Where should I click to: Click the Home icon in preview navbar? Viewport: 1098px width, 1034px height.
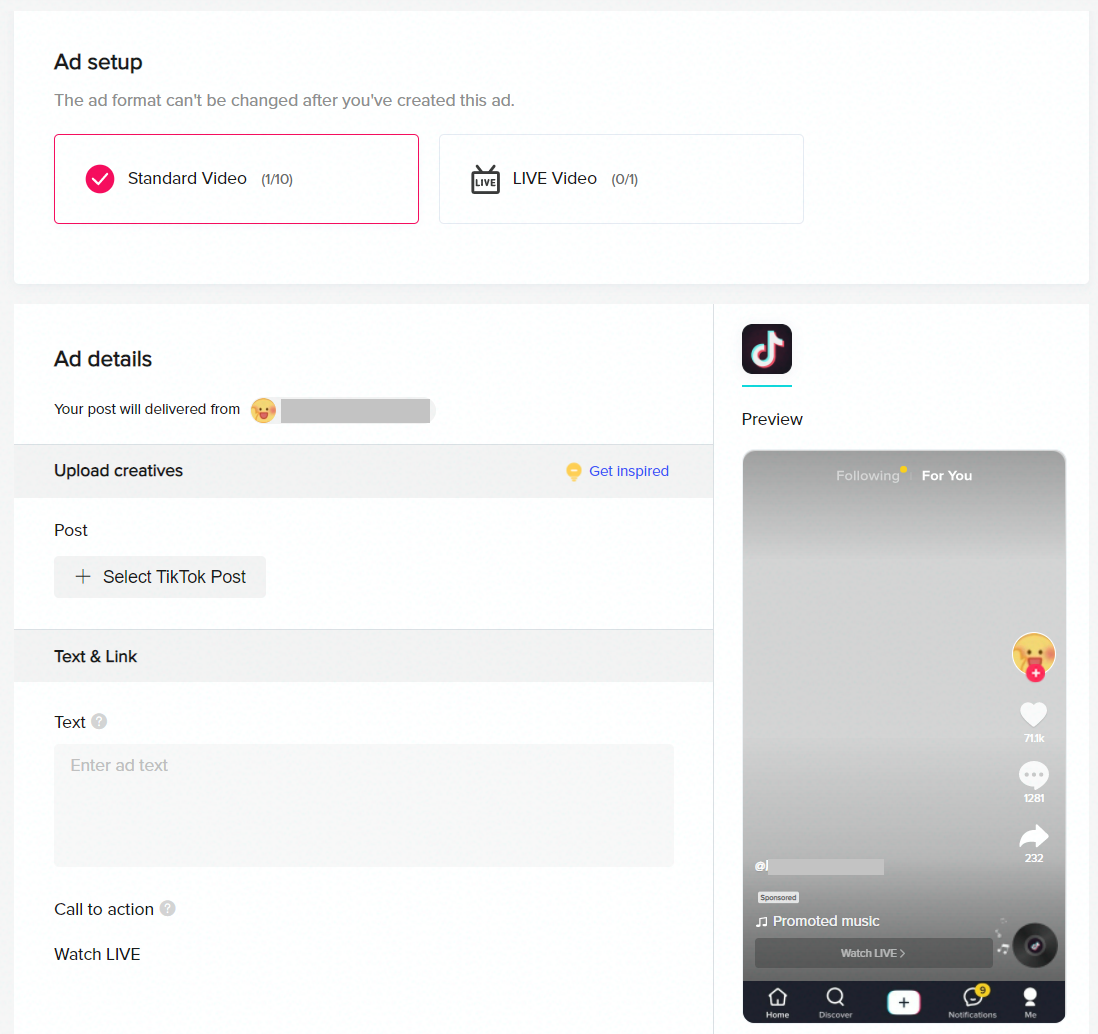(777, 1000)
